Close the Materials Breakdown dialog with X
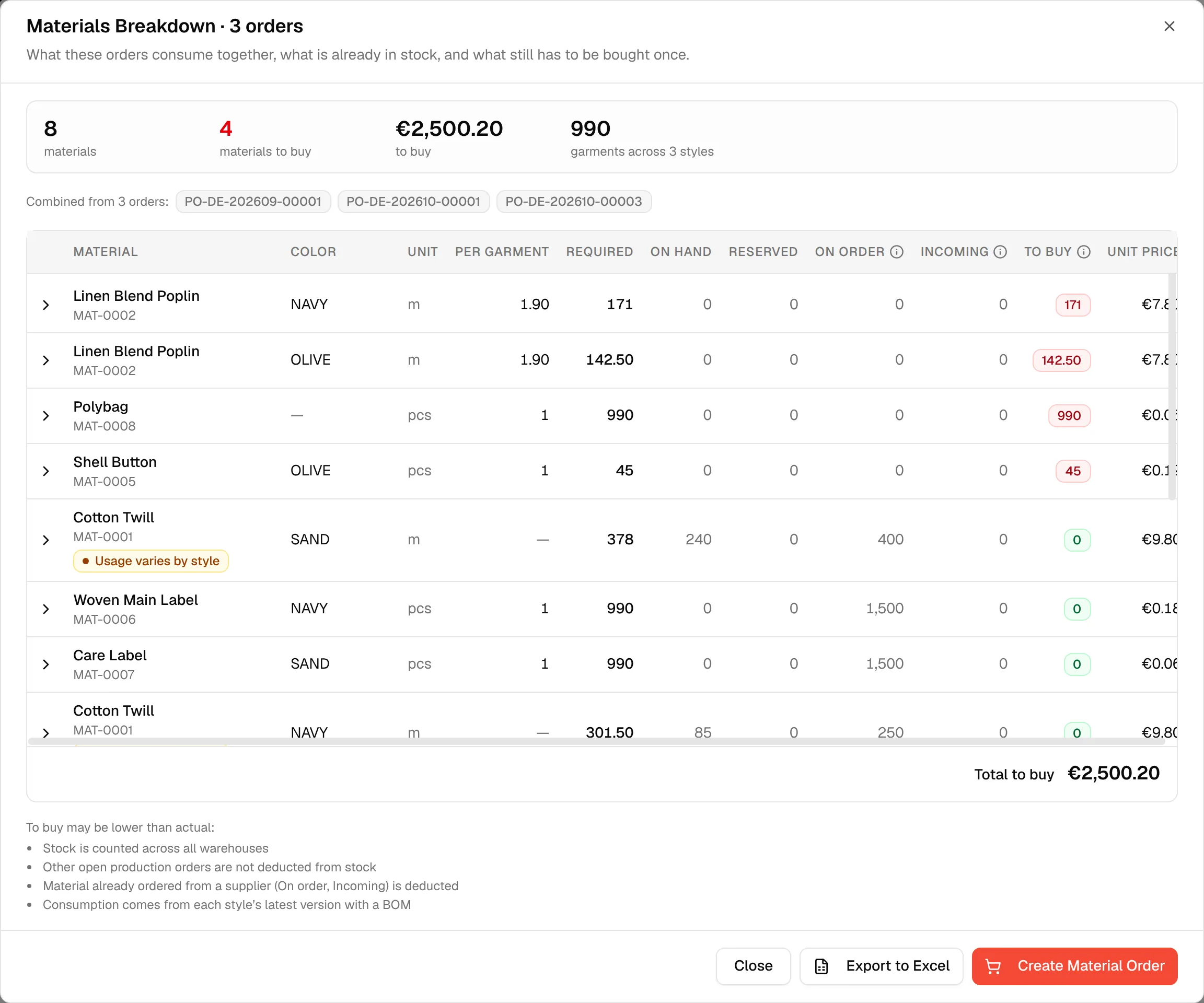This screenshot has width=1204, height=1003. click(x=1169, y=26)
